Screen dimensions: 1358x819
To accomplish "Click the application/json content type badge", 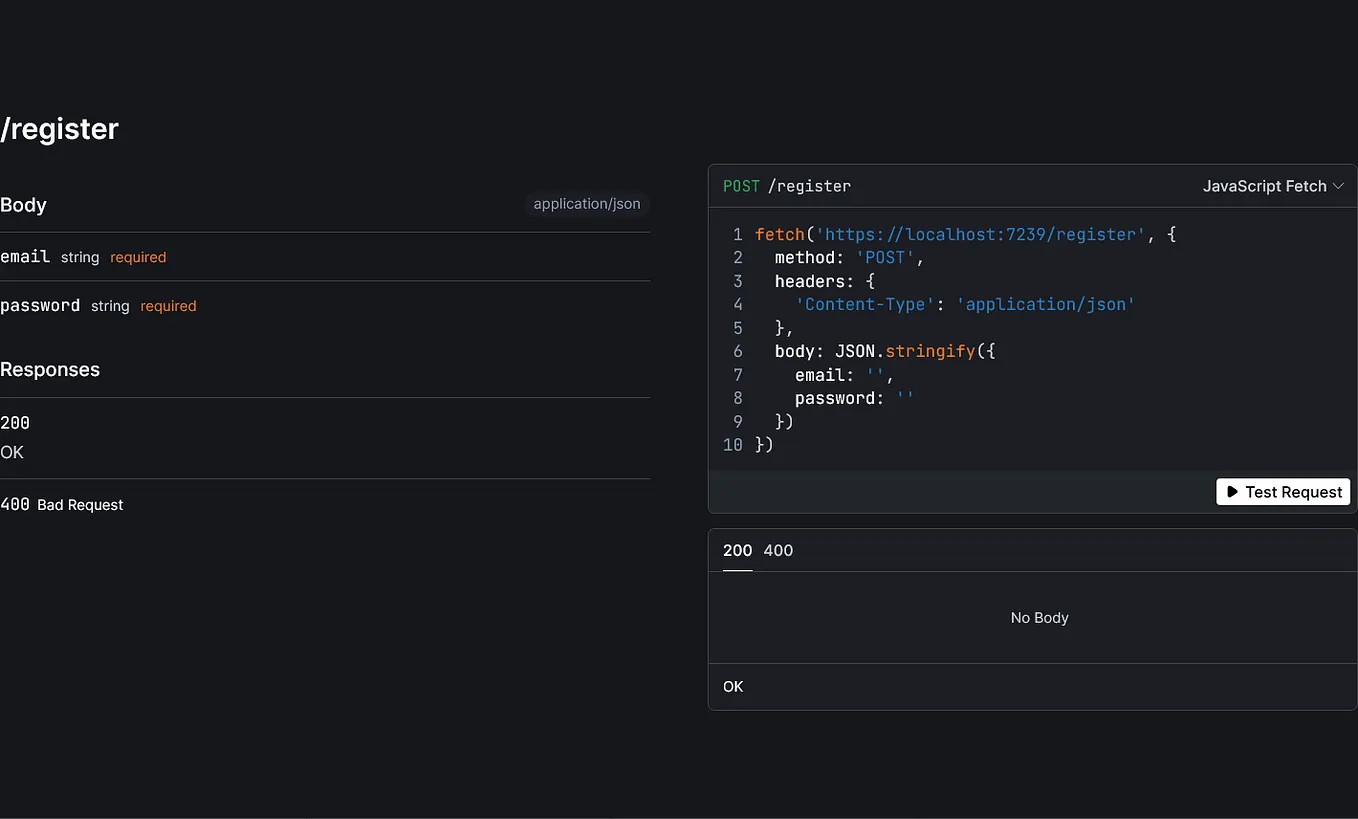I will (x=587, y=204).
